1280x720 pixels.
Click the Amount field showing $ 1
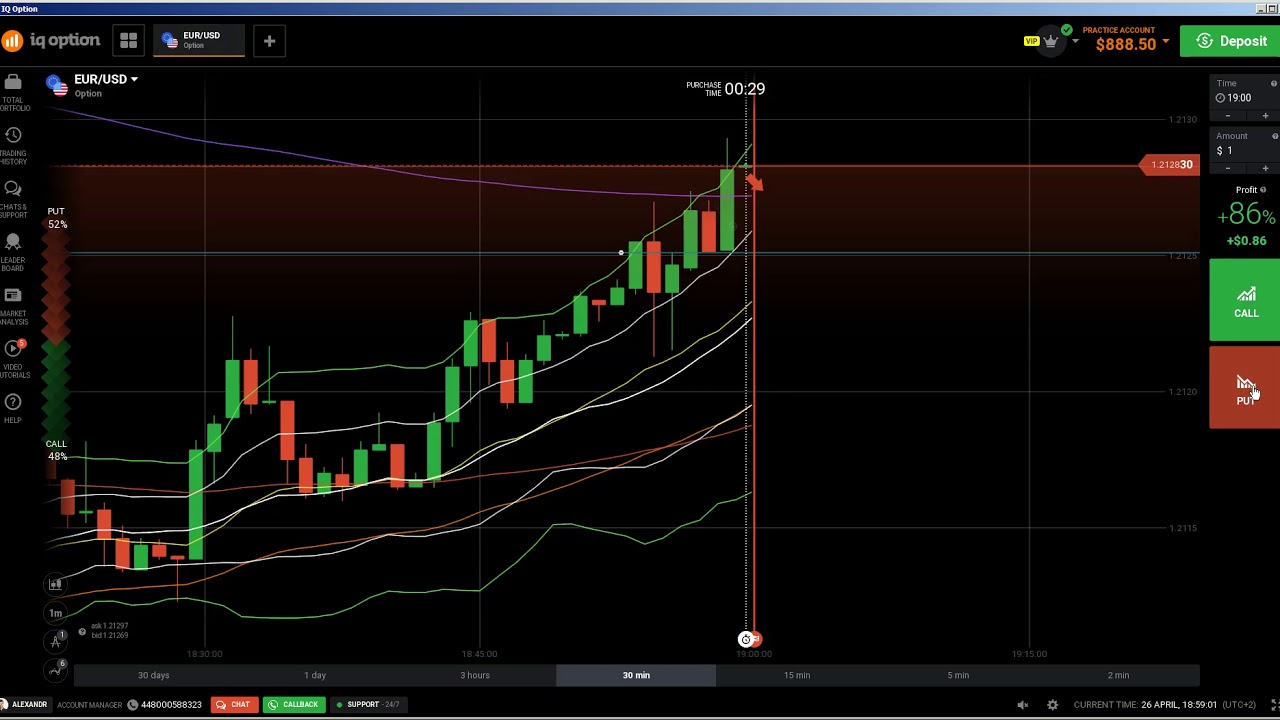[x=1245, y=150]
